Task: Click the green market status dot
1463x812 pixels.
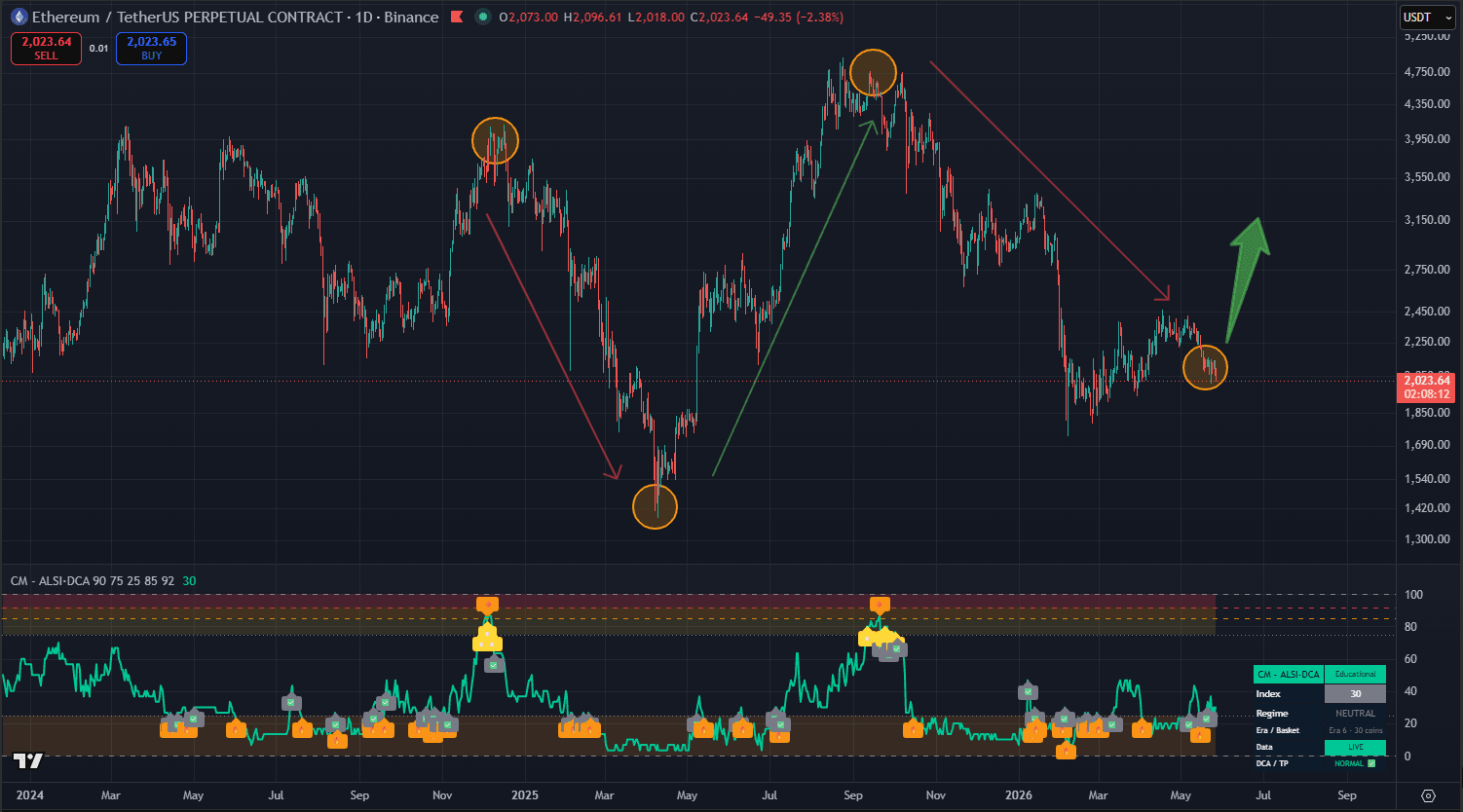Action: click(x=482, y=18)
